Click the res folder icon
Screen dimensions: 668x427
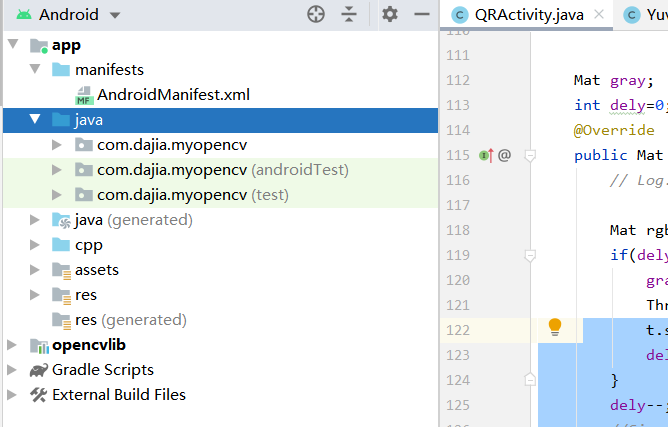61,296
